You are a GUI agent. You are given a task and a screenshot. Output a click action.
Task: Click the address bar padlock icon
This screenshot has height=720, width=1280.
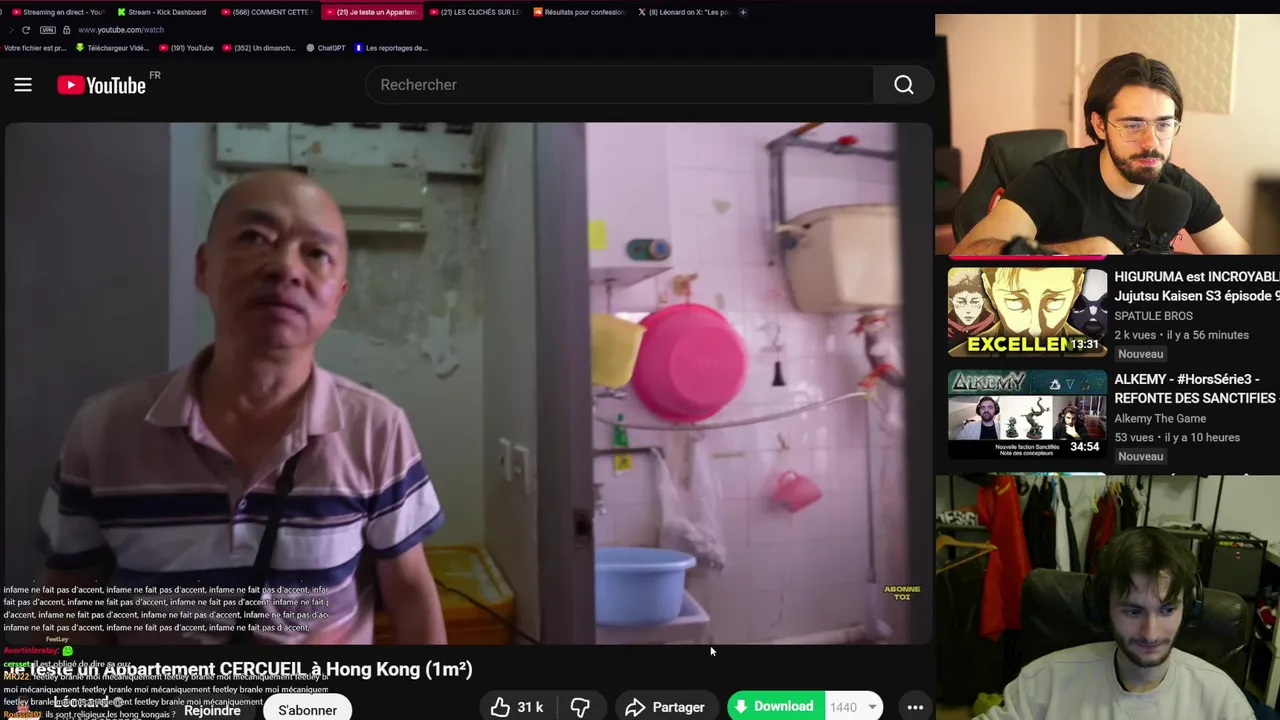click(67, 30)
